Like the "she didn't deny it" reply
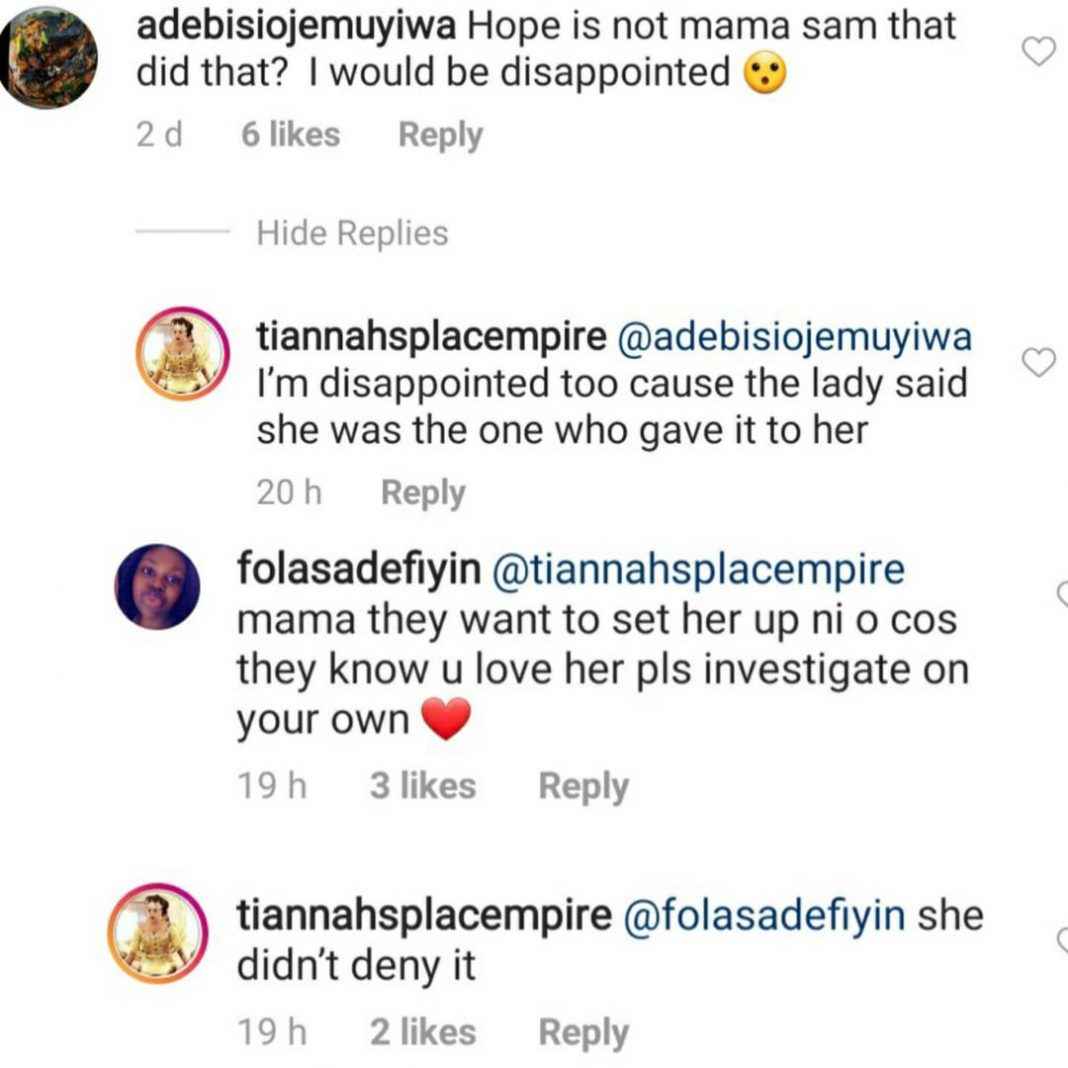The width and height of the screenshot is (1068, 1068). tap(1062, 940)
